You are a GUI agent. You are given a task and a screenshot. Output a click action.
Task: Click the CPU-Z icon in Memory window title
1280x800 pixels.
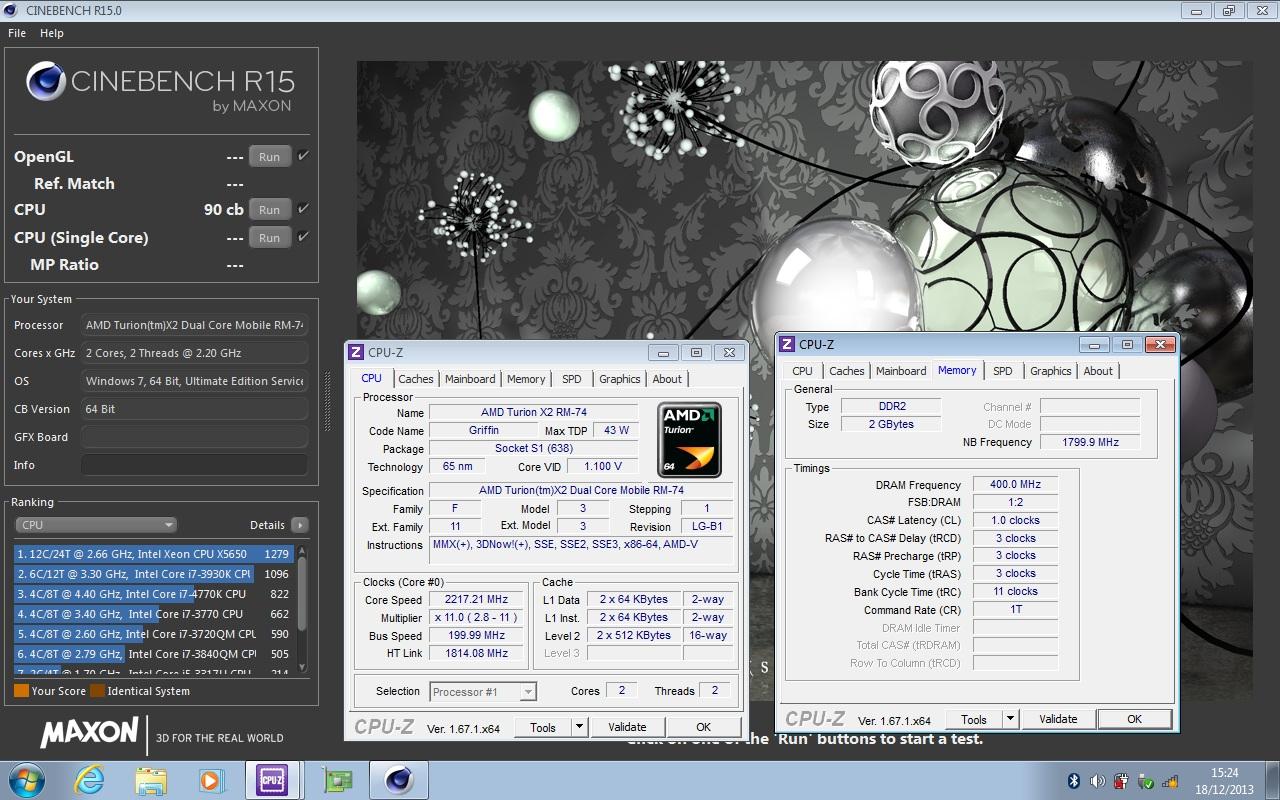[787, 344]
